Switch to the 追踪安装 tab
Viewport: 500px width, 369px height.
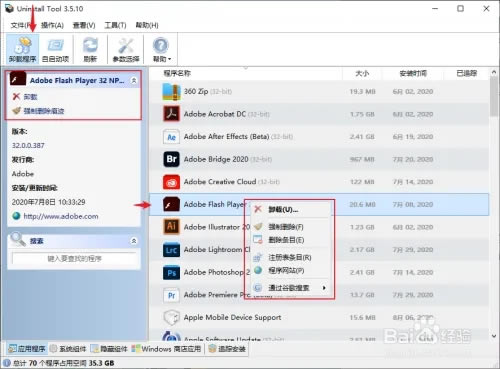pos(227,349)
